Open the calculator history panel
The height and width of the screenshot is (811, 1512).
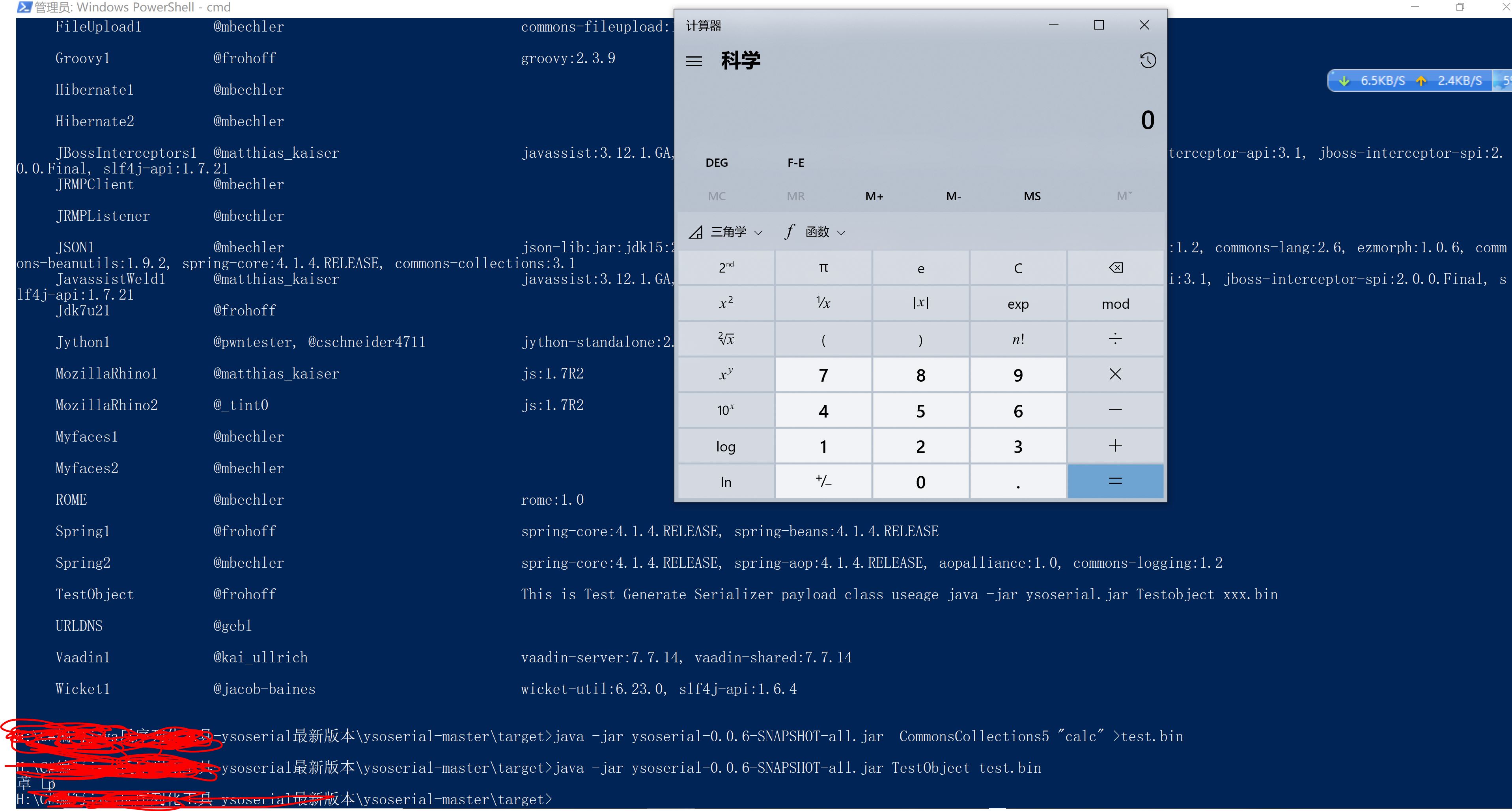[x=1148, y=60]
